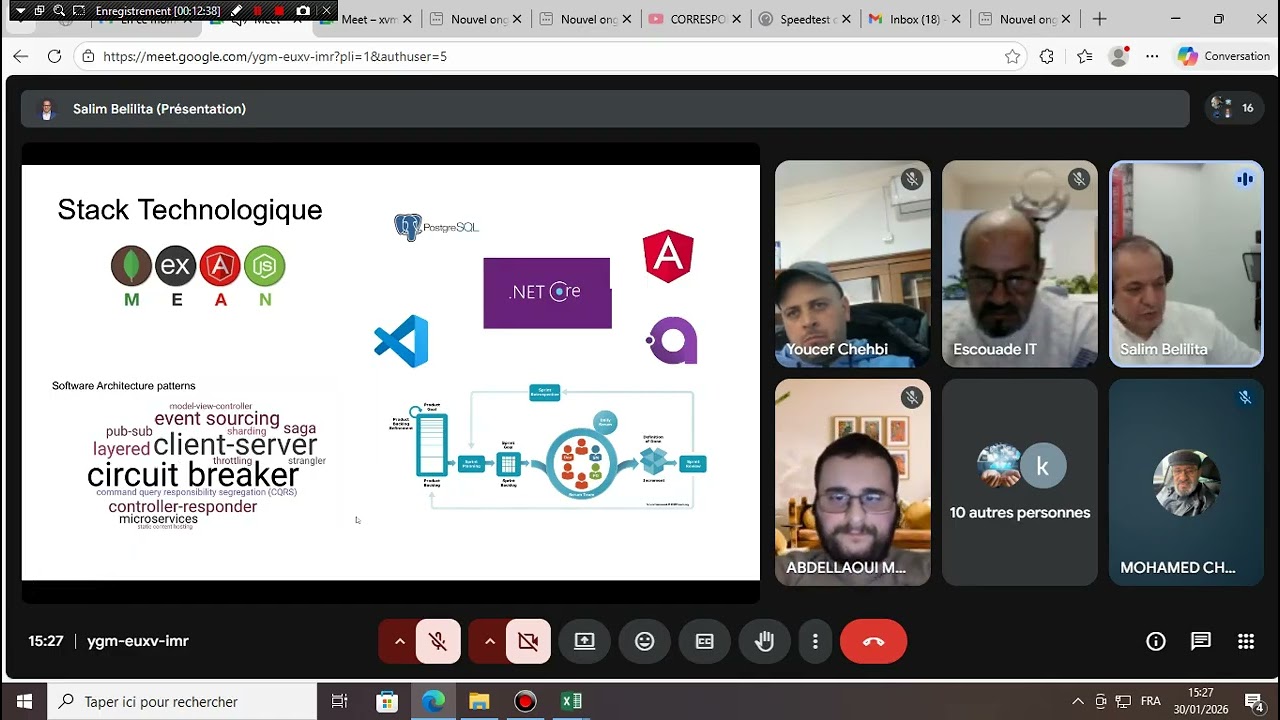Turn on the camera in Meet
Image resolution: width=1280 pixels, height=720 pixels.
point(528,641)
